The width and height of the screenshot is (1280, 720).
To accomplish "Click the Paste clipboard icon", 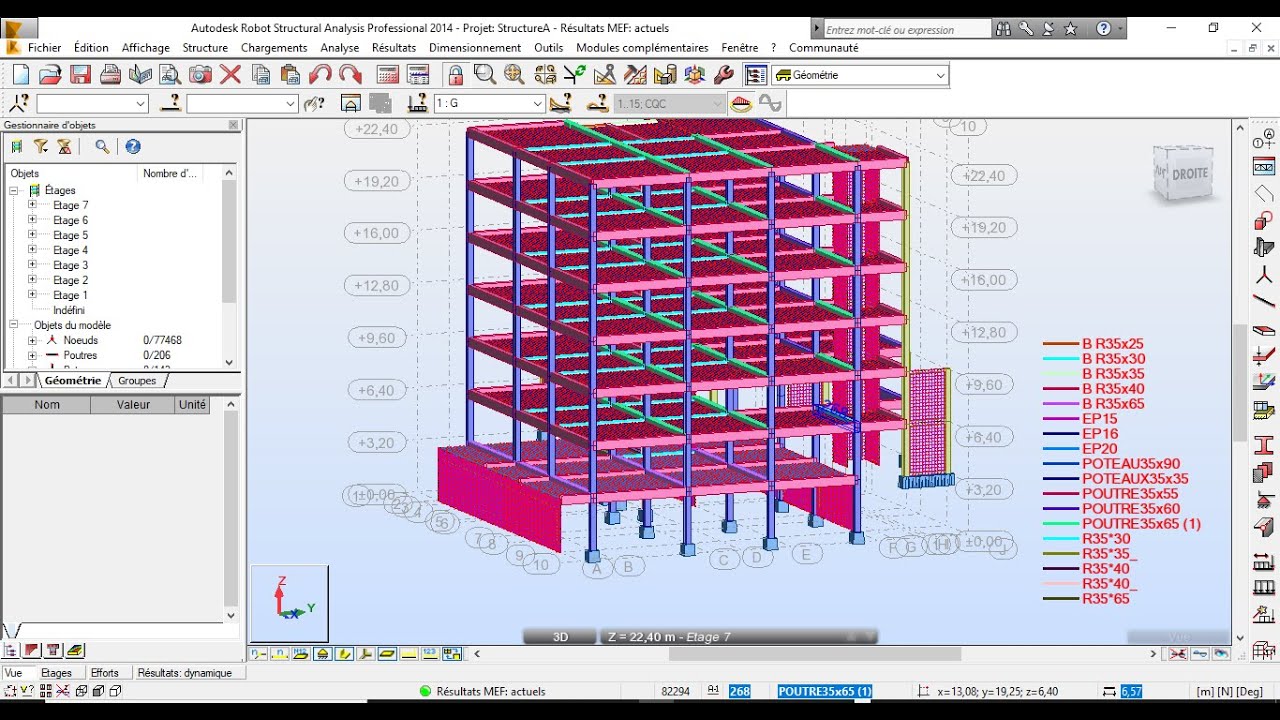I will (291, 75).
